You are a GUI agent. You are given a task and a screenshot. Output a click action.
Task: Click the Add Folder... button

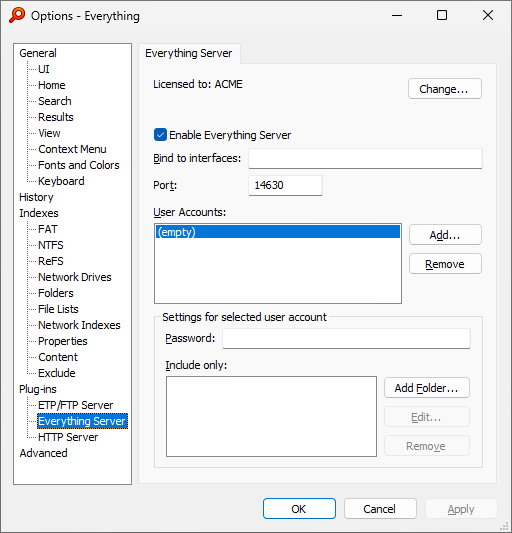(x=427, y=388)
